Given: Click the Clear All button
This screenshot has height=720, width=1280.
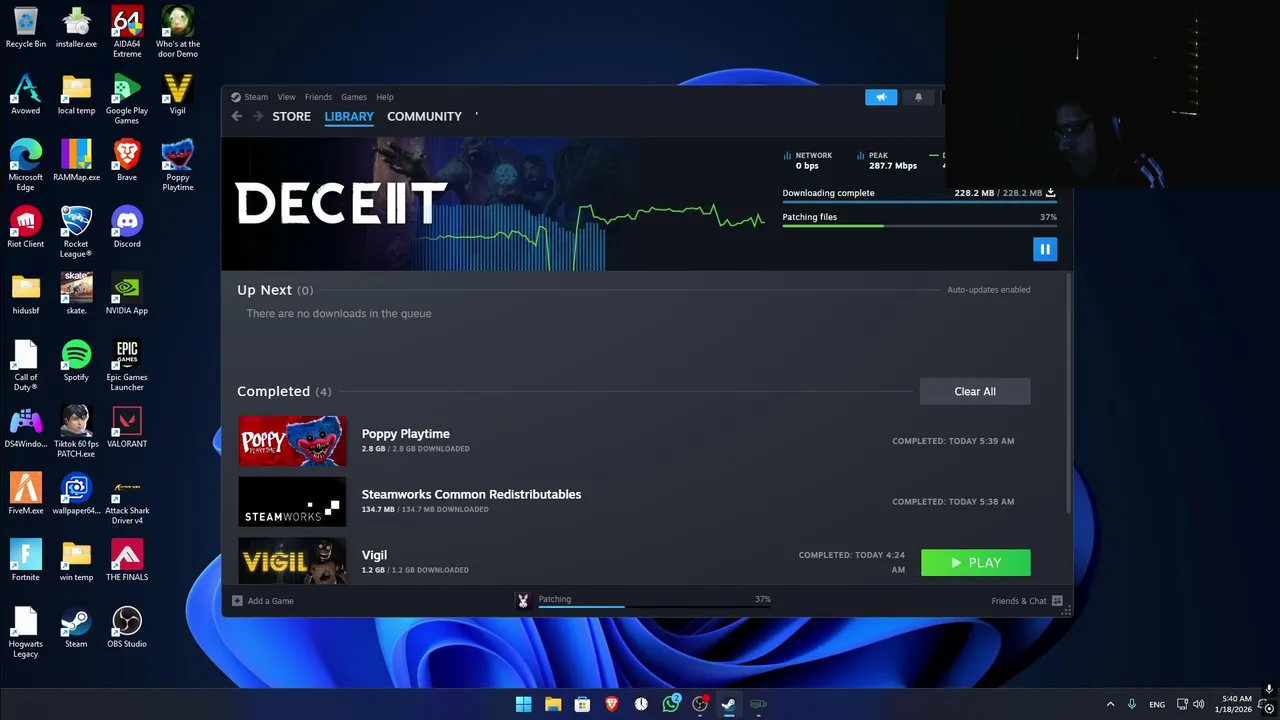Looking at the screenshot, I should [975, 392].
